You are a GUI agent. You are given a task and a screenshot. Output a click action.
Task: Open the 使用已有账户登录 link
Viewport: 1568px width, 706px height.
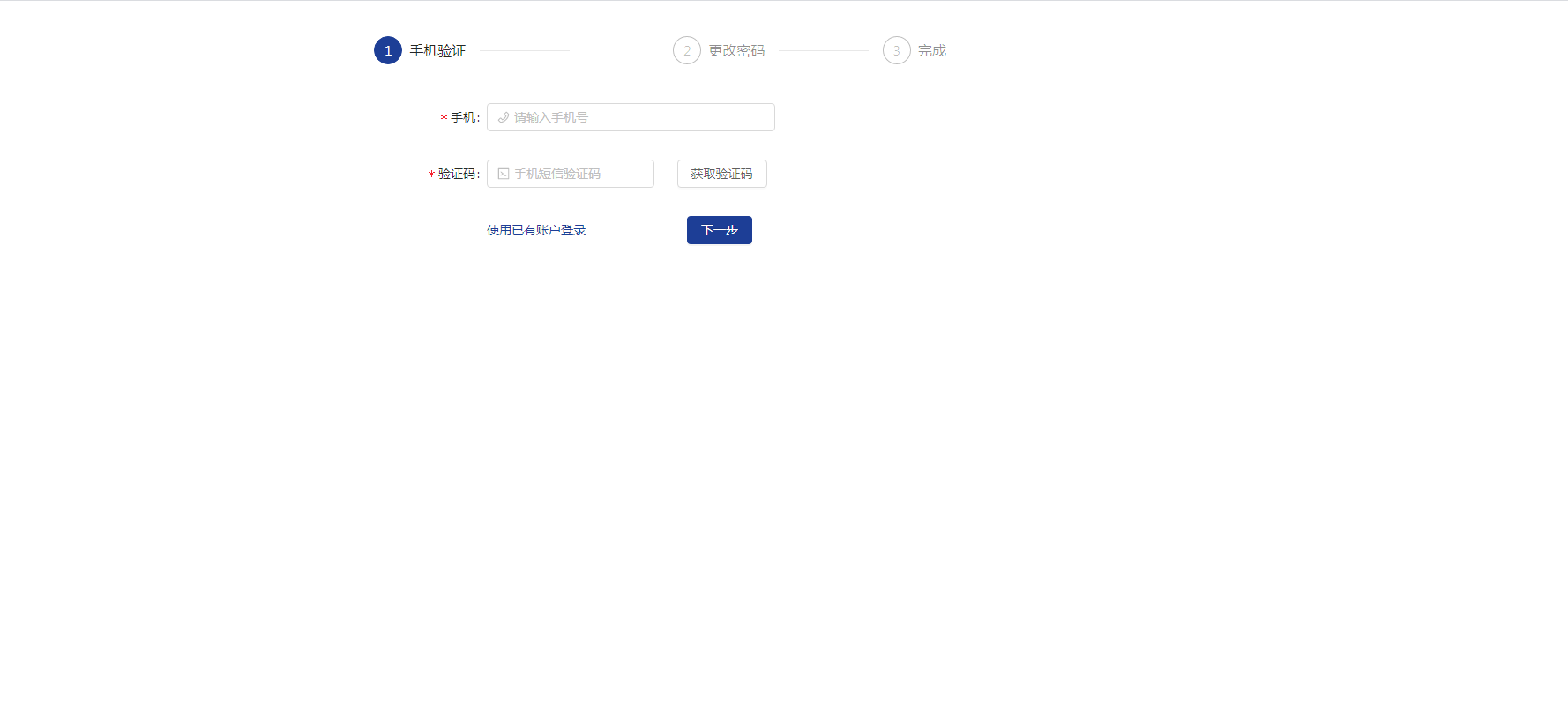tap(536, 230)
